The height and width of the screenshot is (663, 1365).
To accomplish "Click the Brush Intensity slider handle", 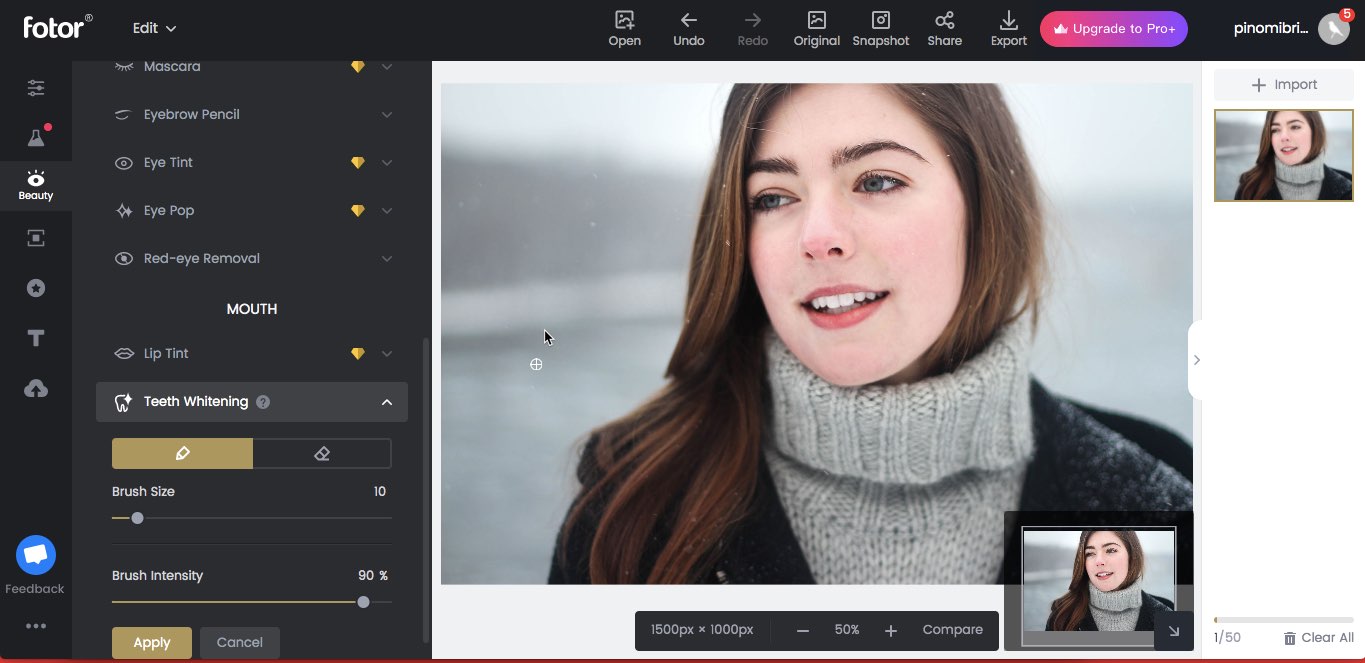I will 363,602.
